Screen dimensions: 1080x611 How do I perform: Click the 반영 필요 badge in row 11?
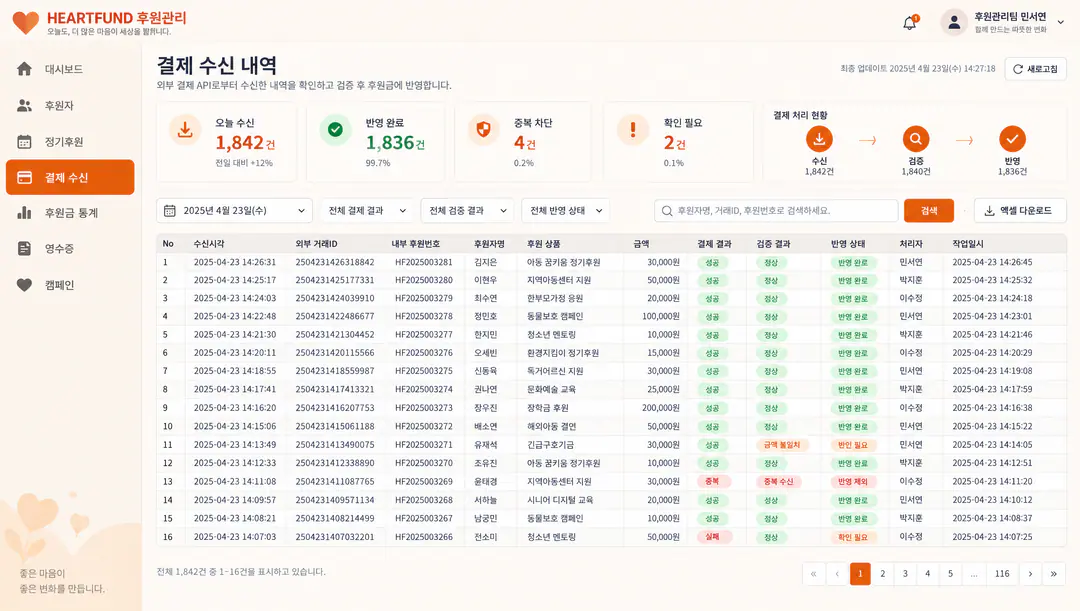point(853,445)
